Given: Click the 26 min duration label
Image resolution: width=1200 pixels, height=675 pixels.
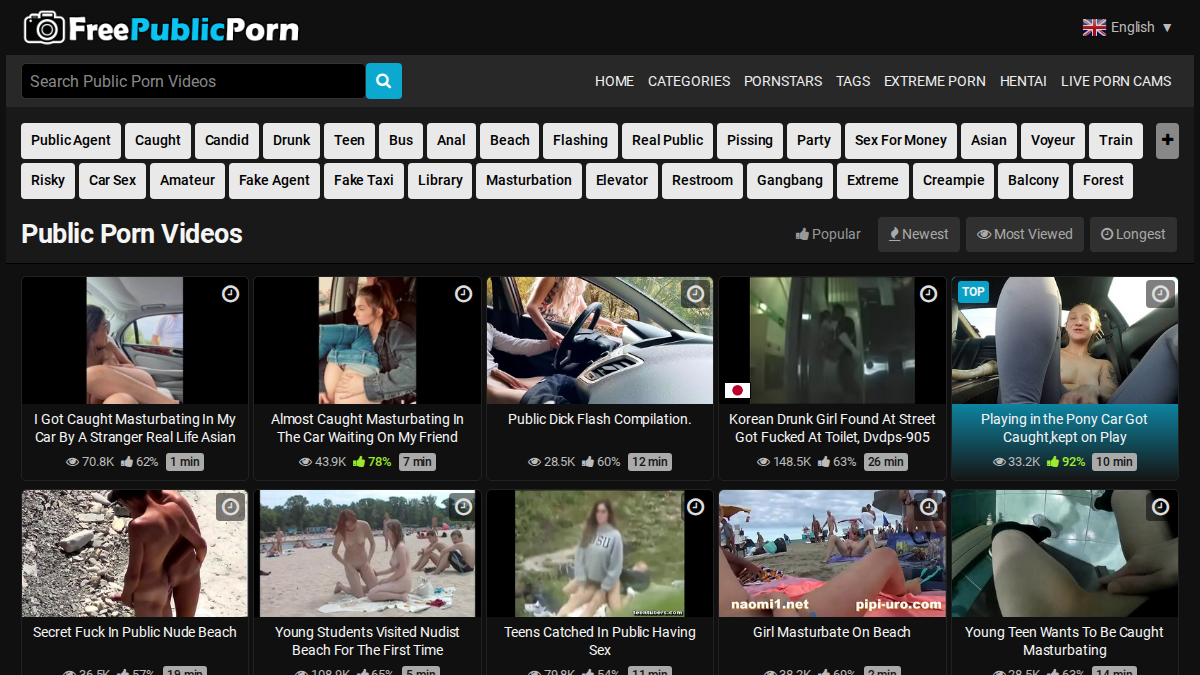Looking at the screenshot, I should [886, 462].
